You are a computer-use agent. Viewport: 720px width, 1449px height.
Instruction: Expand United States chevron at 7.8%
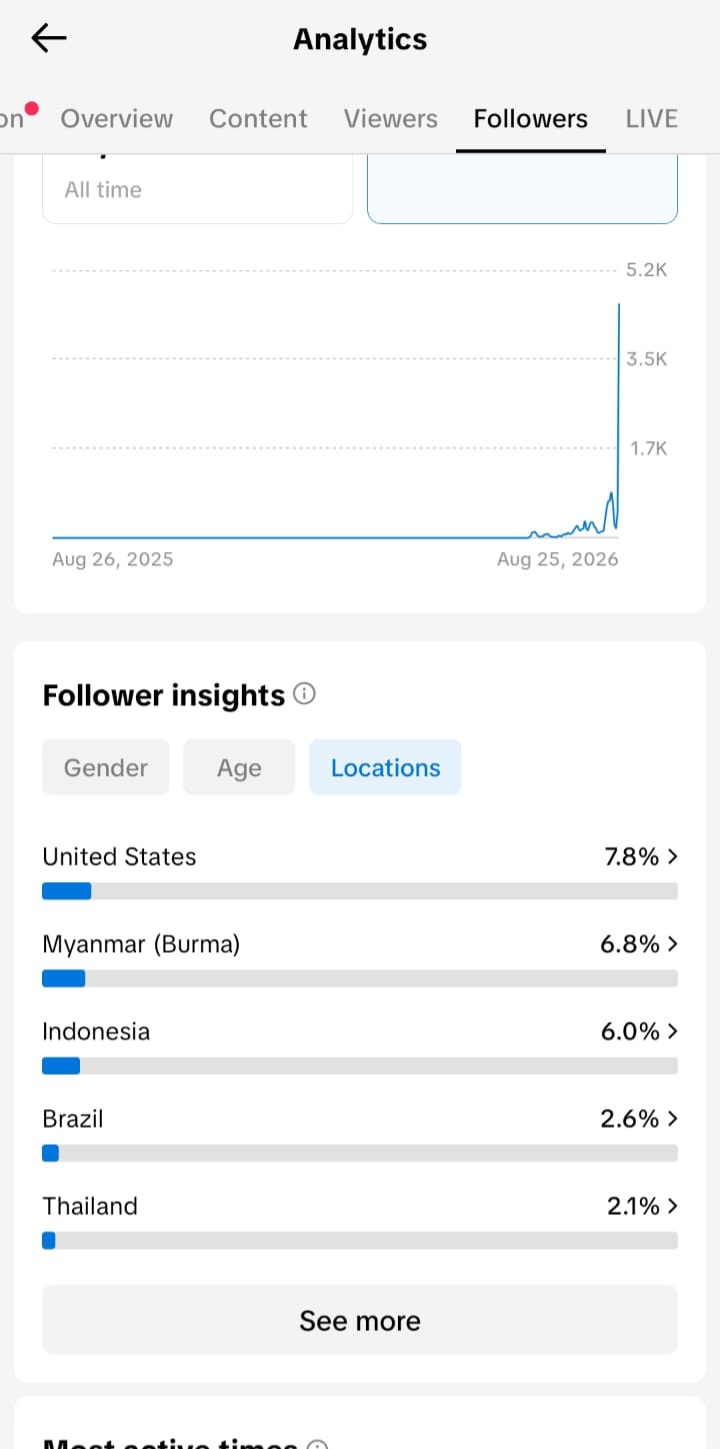672,857
